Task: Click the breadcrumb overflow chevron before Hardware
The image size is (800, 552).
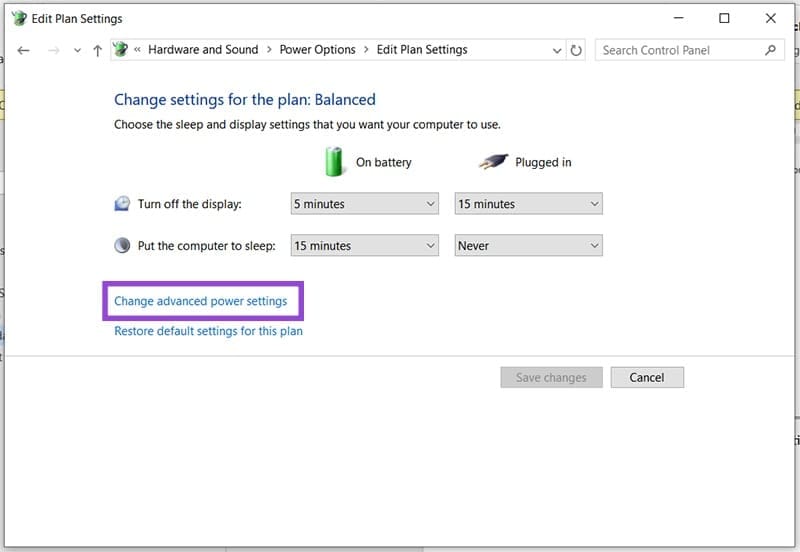Action: [x=137, y=49]
